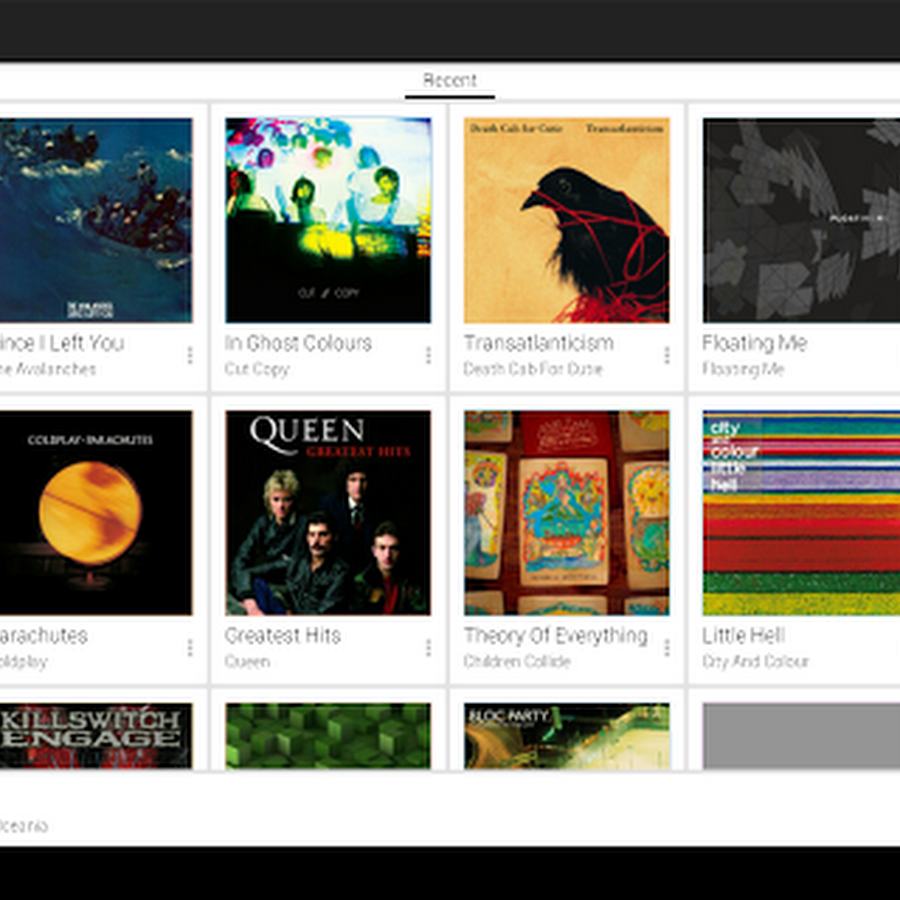Screen dimensions: 900x900
Task: Select the Transatlanticism title text
Action: click(538, 343)
